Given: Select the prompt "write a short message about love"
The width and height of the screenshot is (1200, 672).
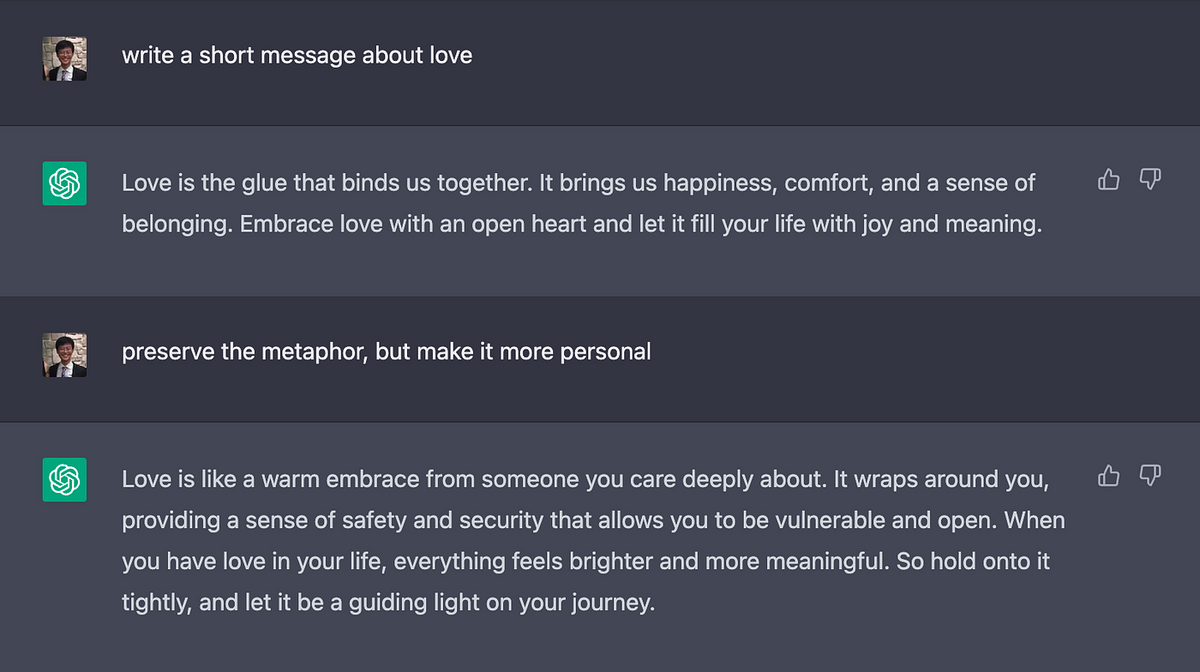Looking at the screenshot, I should point(297,55).
